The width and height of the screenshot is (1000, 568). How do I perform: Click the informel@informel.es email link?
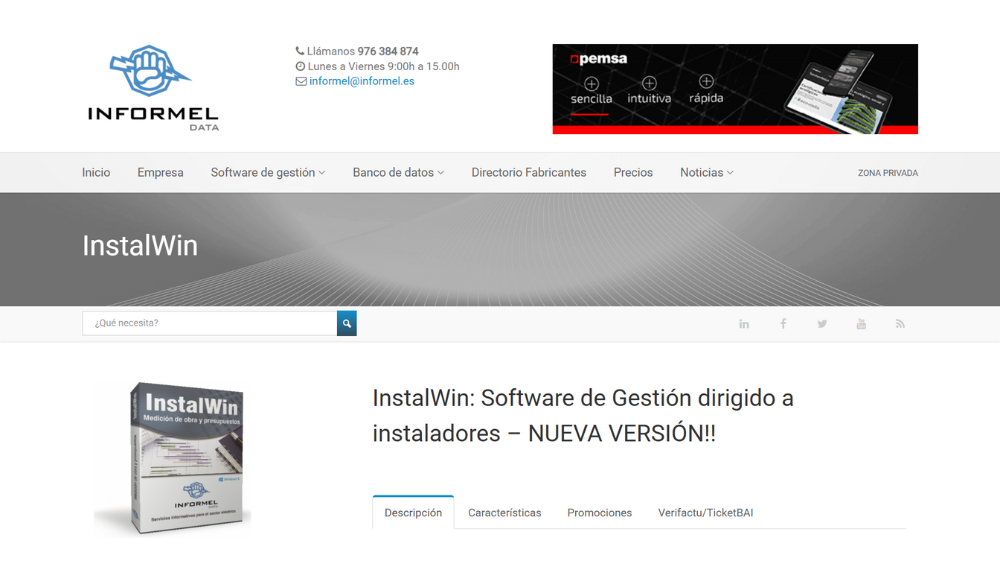(x=362, y=81)
